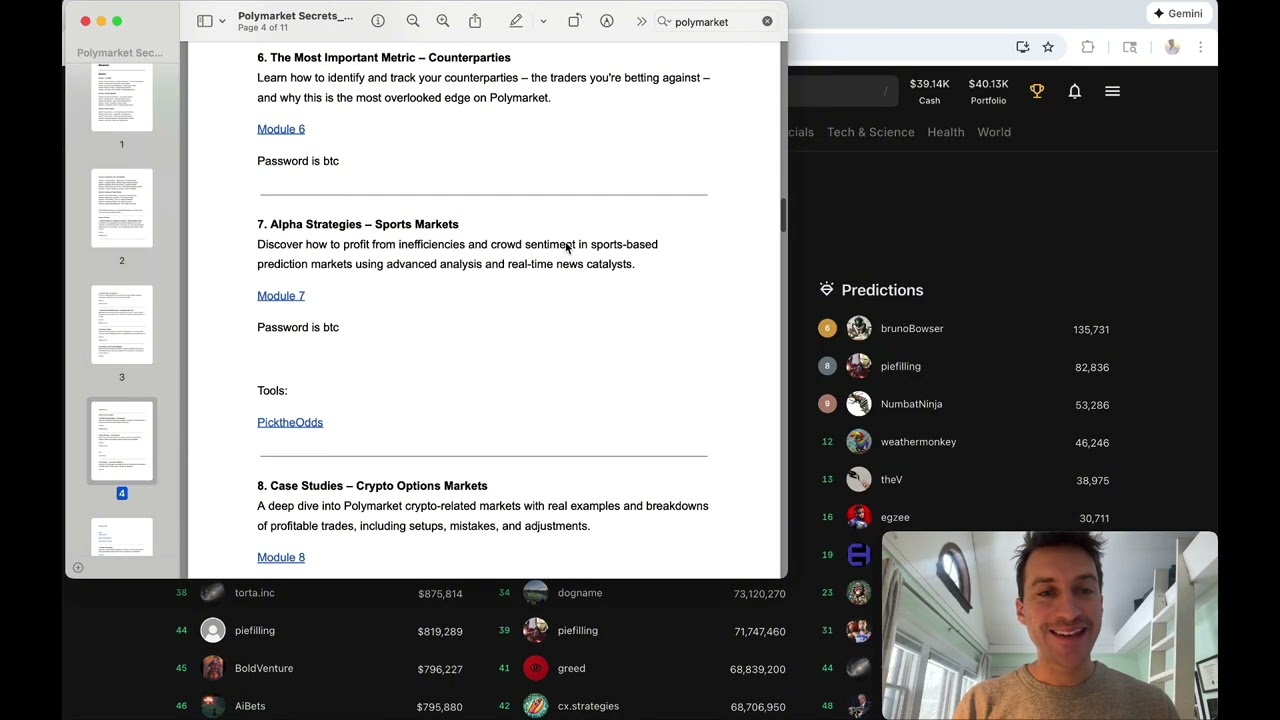The width and height of the screenshot is (1280, 720).
Task: Open the leaderboard trophy icon
Action: [x=1037, y=91]
